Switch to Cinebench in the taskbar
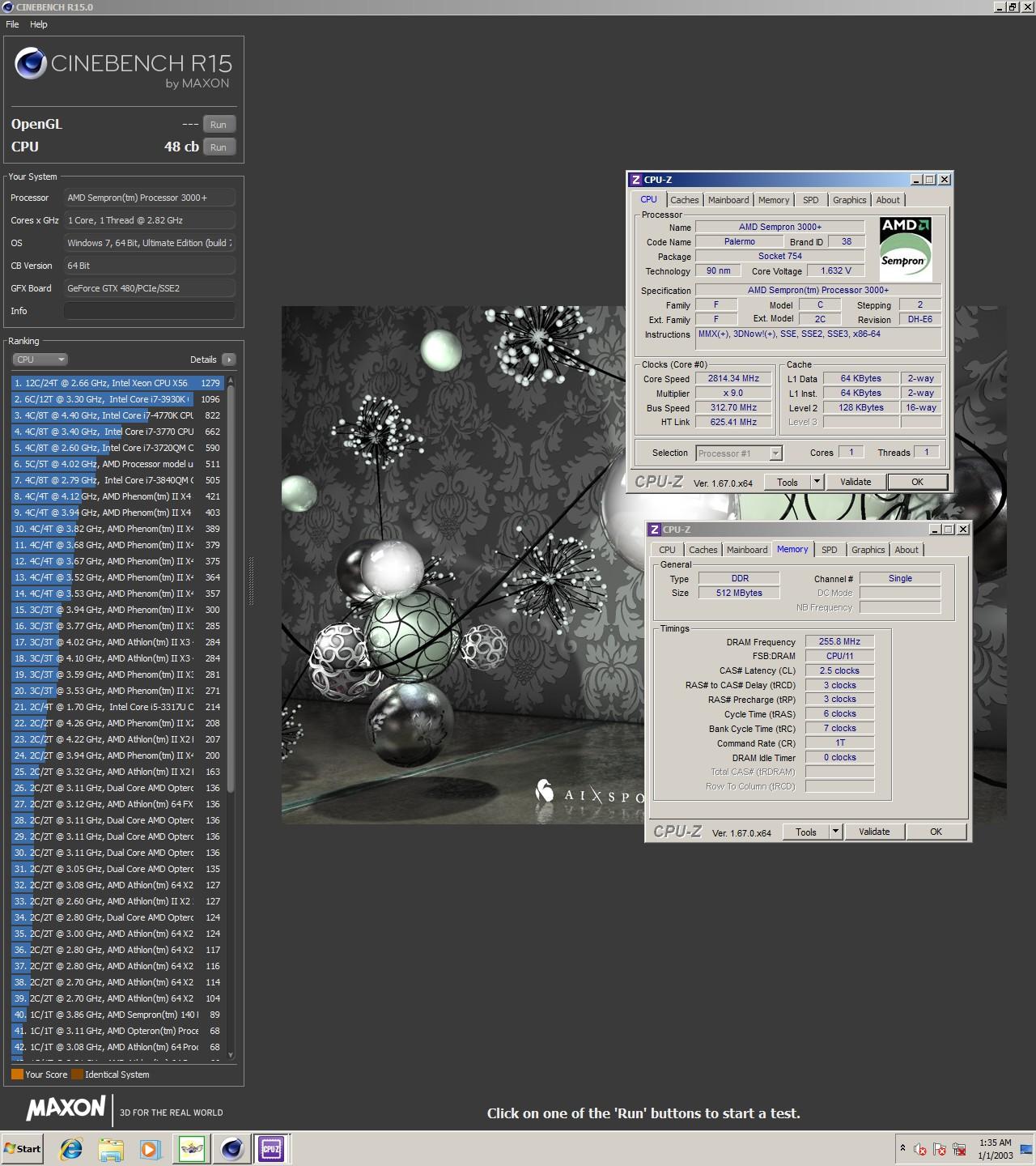 coord(231,1148)
